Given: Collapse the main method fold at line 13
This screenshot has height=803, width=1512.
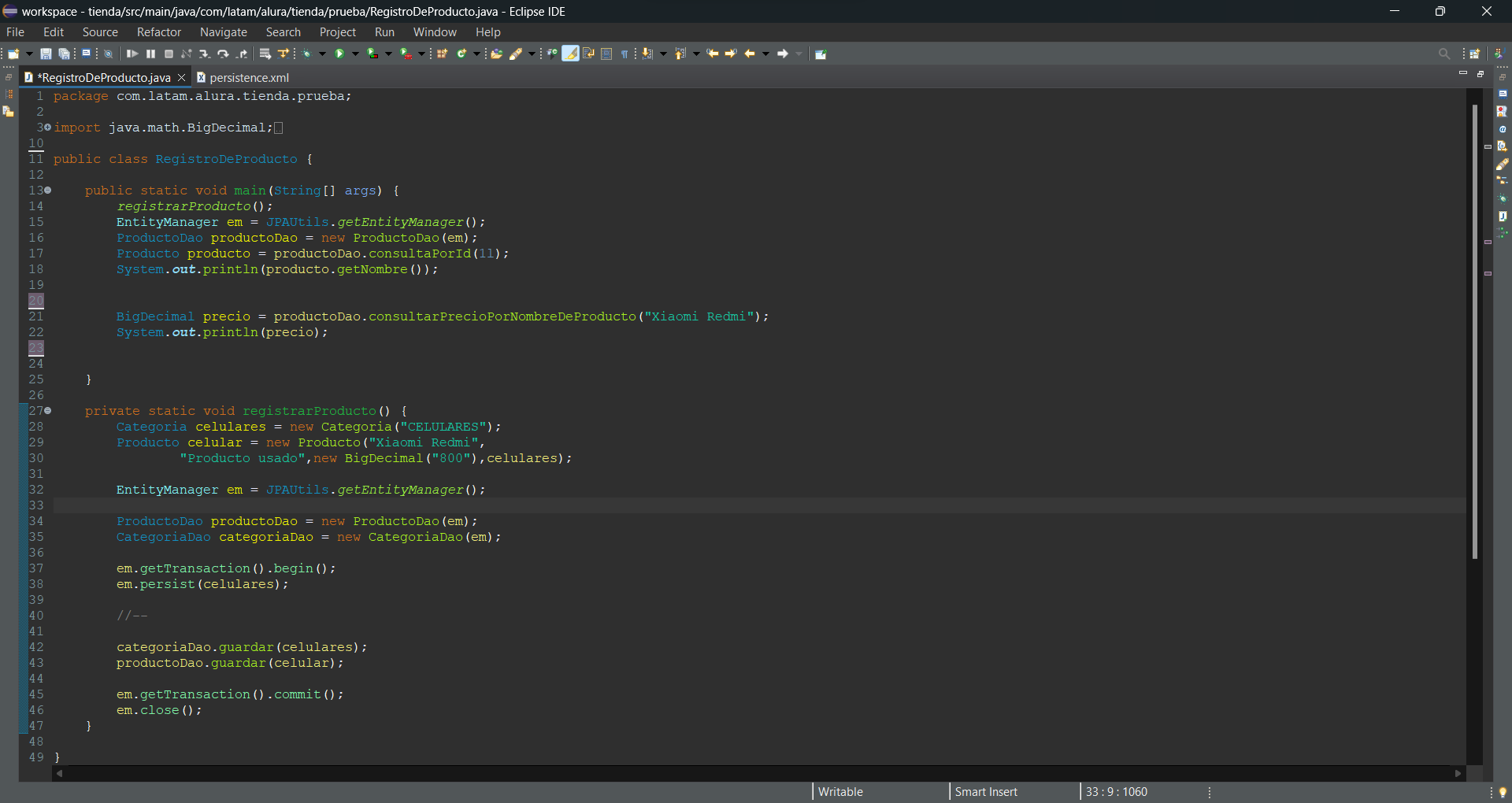Looking at the screenshot, I should tap(48, 191).
